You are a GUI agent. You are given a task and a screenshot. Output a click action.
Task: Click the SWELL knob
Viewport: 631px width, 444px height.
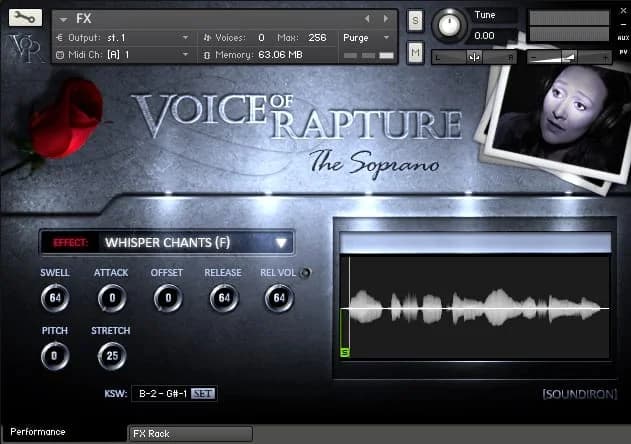[55, 298]
